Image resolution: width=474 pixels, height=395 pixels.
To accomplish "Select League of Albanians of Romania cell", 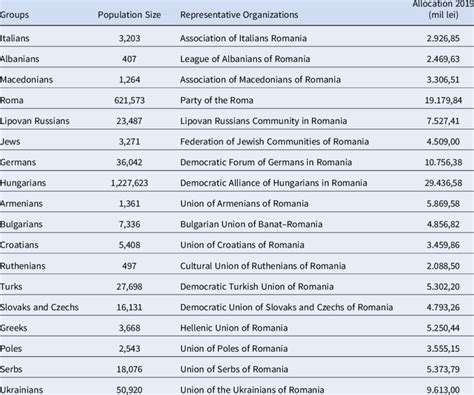I will (x=245, y=59).
